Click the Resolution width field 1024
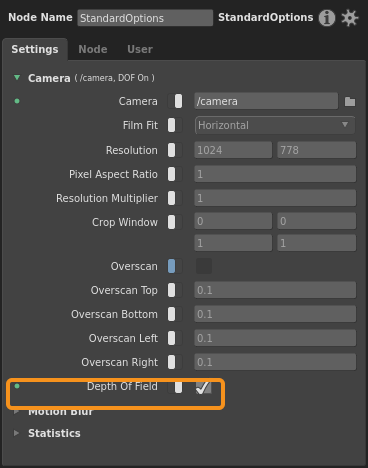368x468 pixels. coord(233,150)
